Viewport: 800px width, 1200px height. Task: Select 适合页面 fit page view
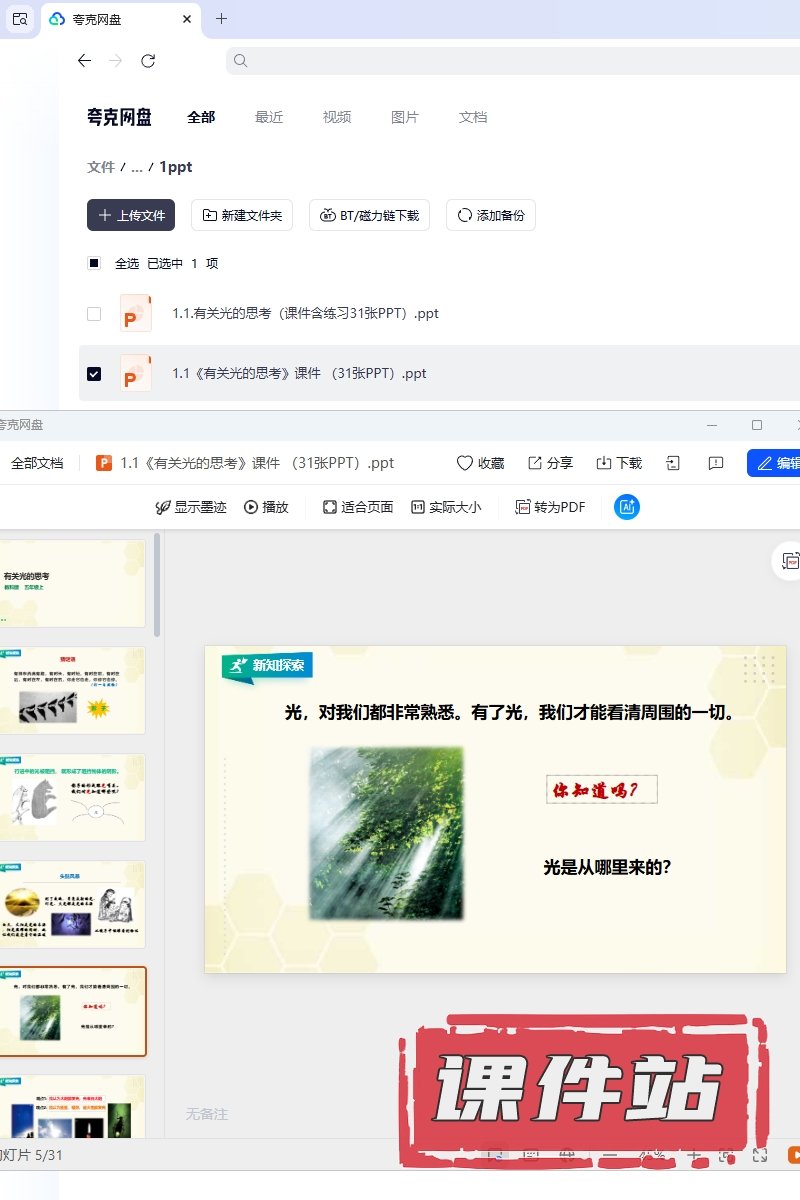coord(330,507)
